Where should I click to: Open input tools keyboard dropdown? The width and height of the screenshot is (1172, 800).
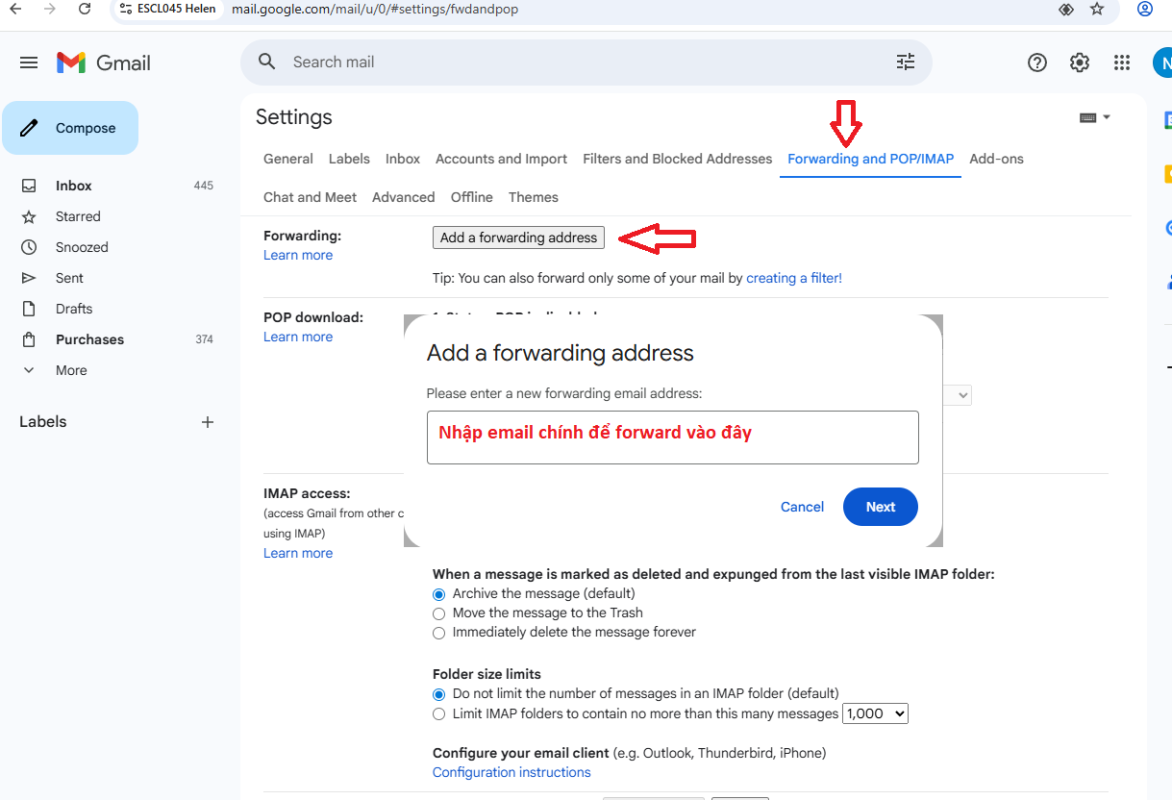[1095, 118]
